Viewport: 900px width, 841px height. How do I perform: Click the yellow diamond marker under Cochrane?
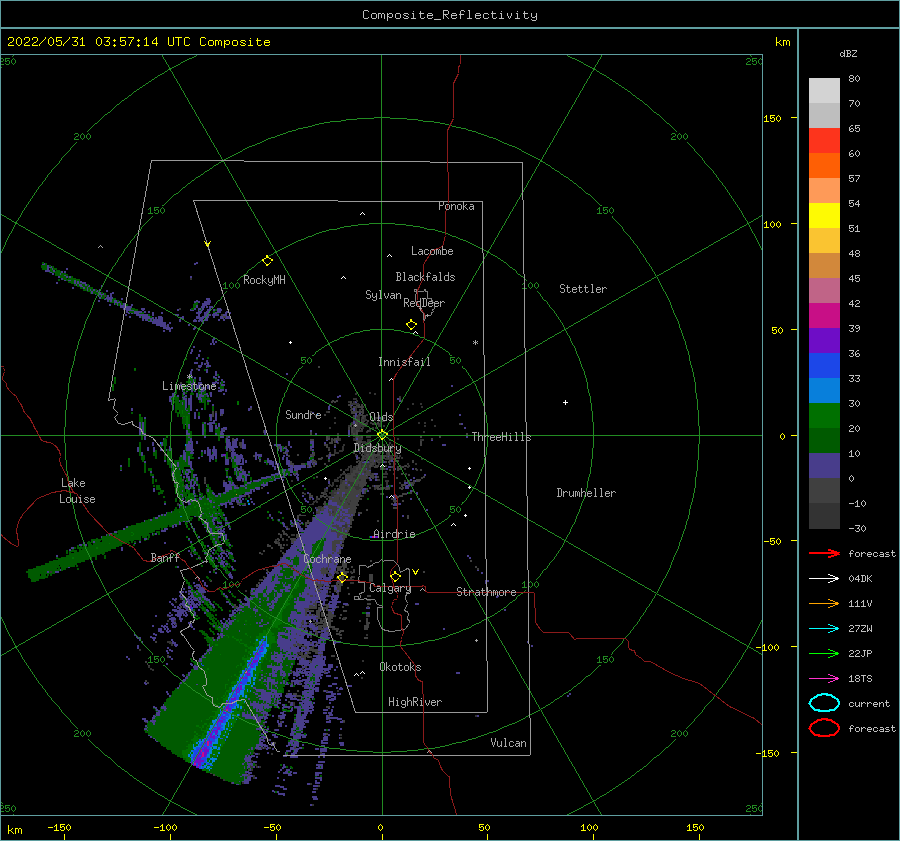coord(342,577)
